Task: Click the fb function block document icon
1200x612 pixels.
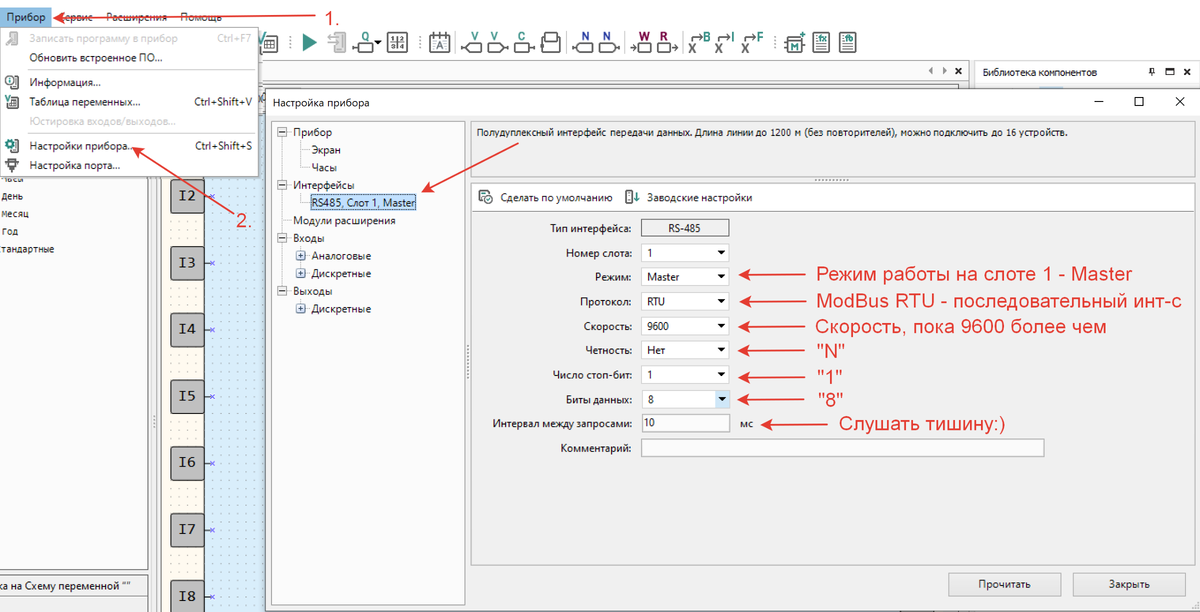Action: (847, 41)
